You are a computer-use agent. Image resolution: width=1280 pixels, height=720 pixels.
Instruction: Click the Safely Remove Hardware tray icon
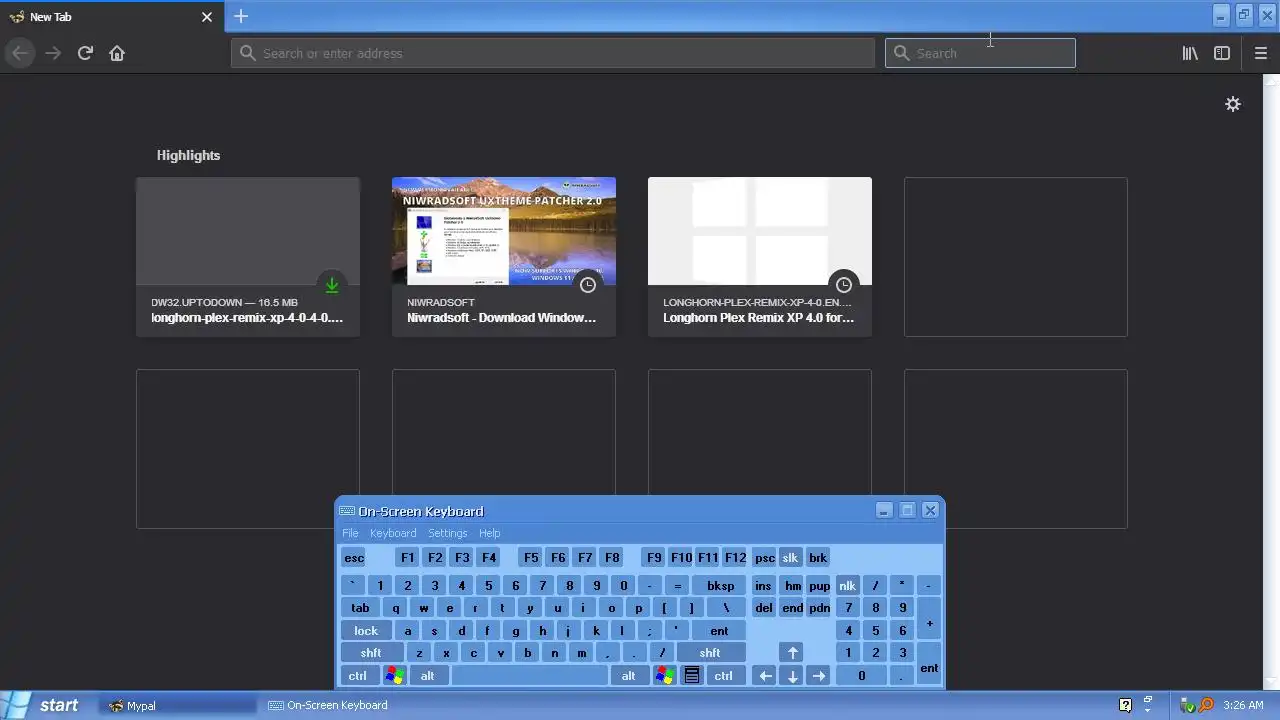click(x=1189, y=705)
